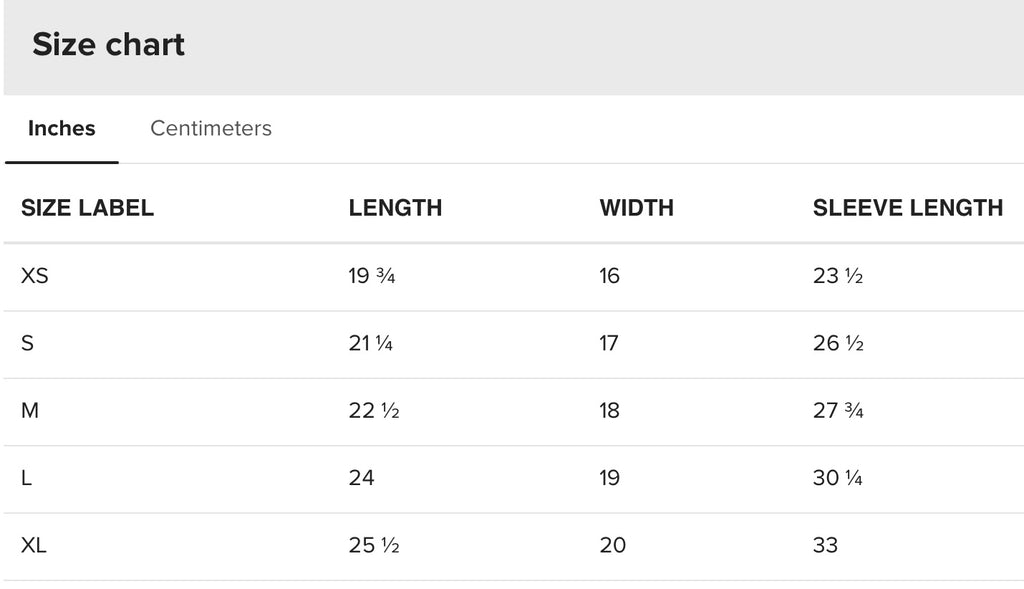Image resolution: width=1024 pixels, height=589 pixels.
Task: Select the M size label cell
Action: (30, 410)
